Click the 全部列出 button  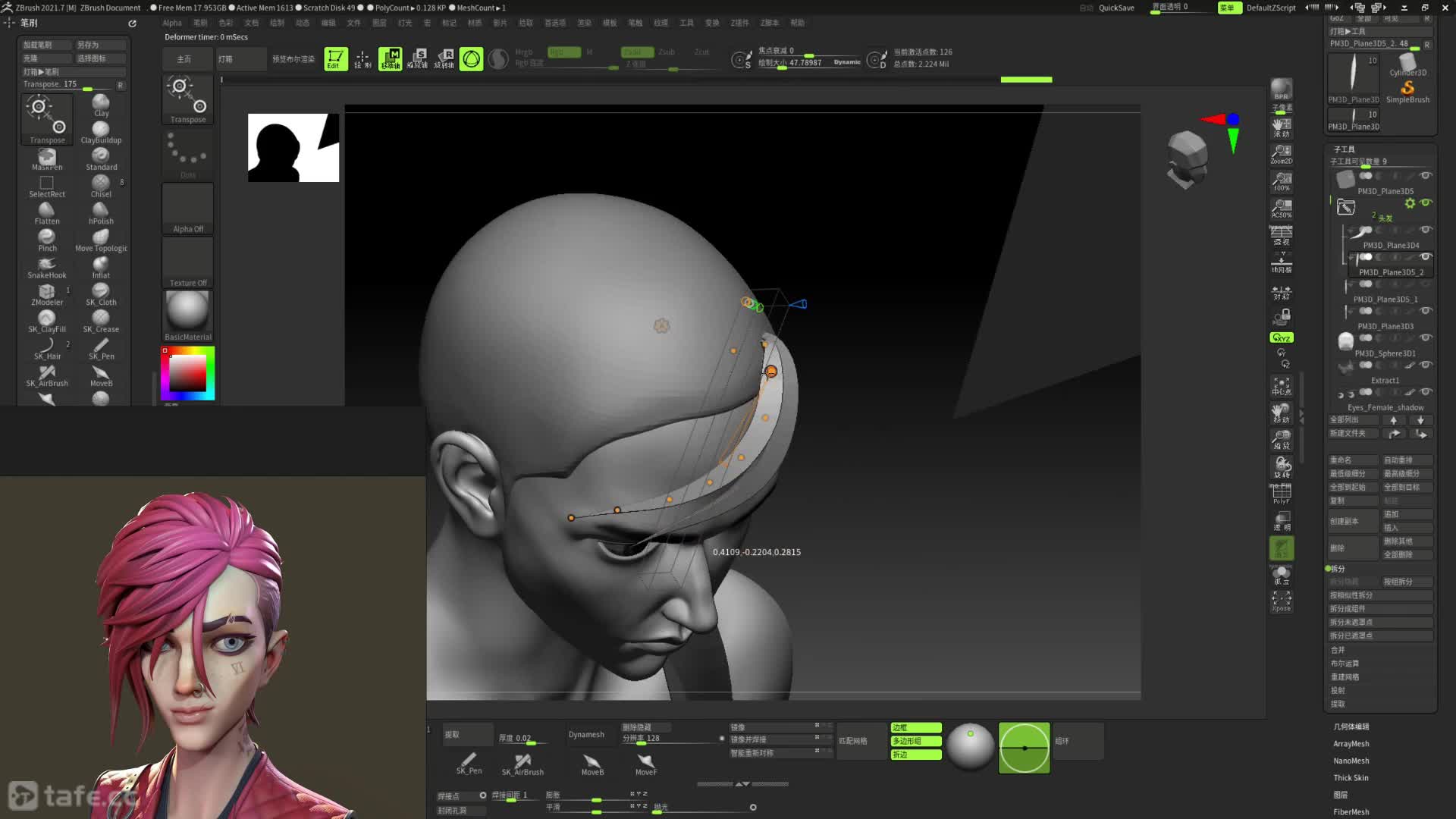coord(1354,419)
